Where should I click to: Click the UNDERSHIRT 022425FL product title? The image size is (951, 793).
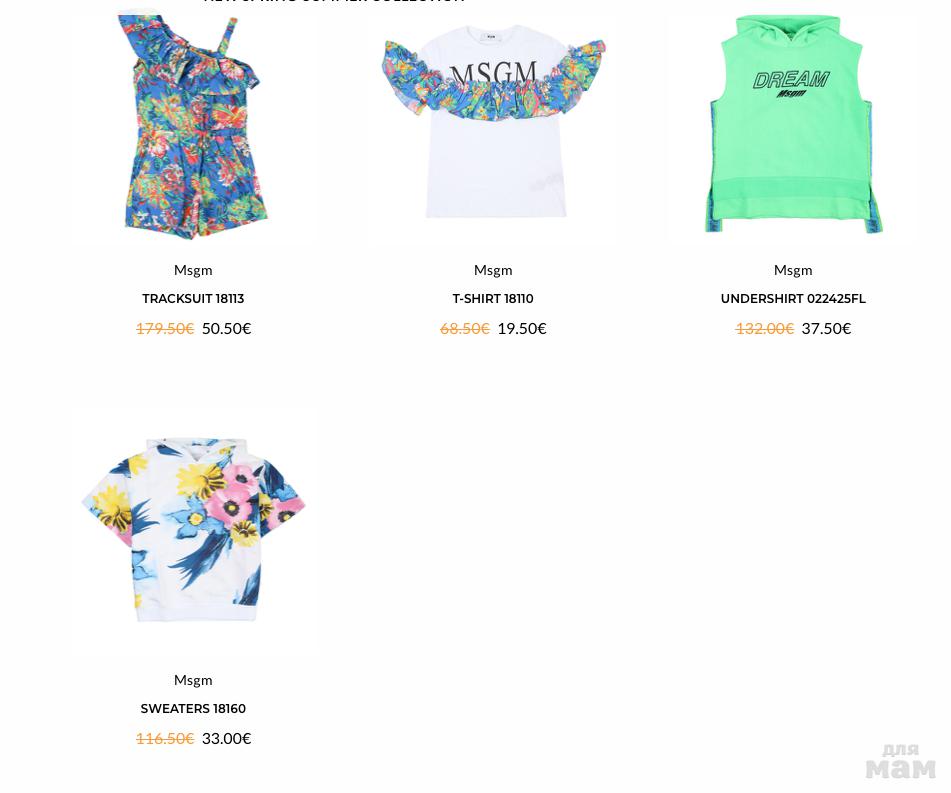coord(793,299)
